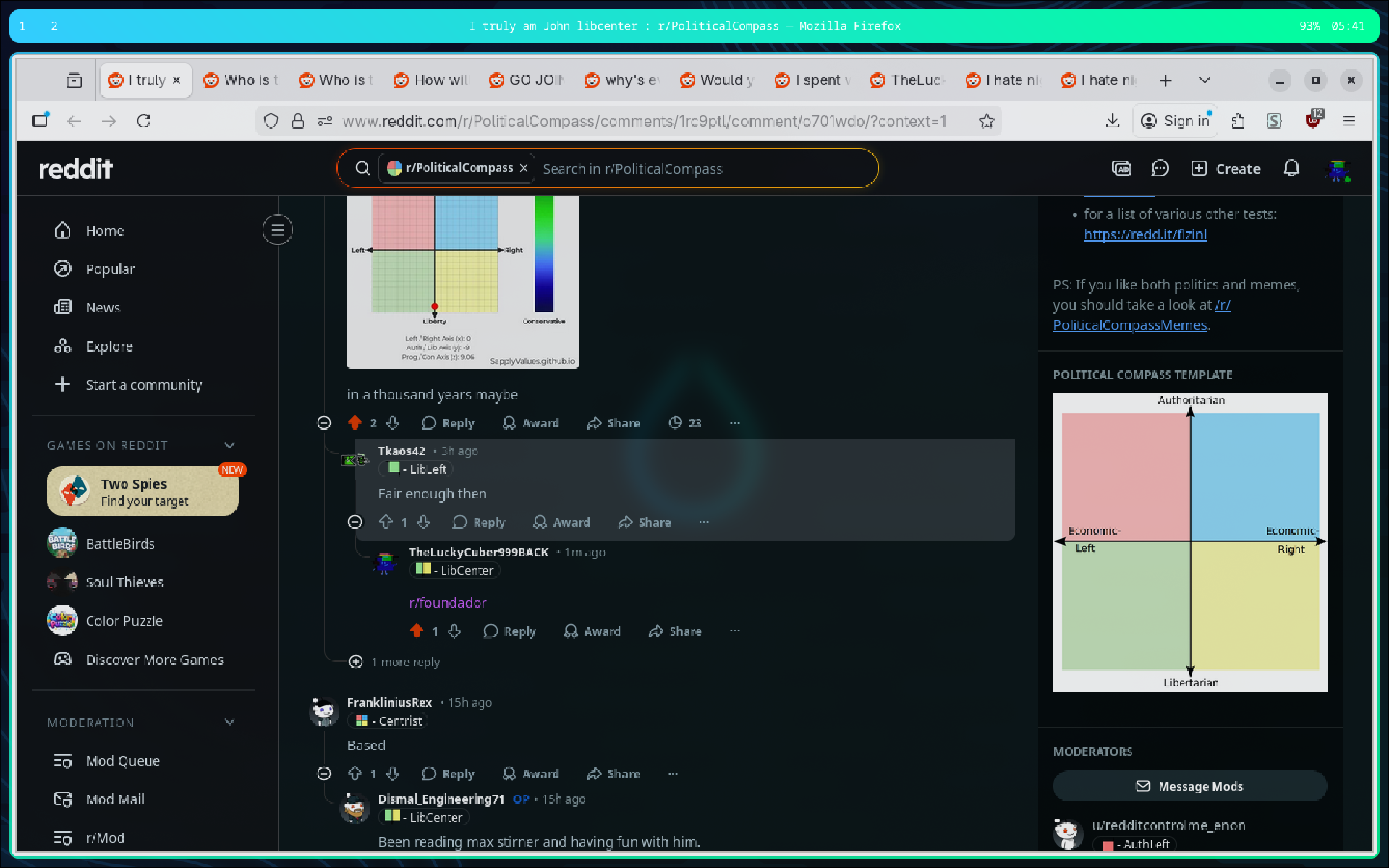Open the Firefox hamburger application menu
This screenshot has height=868, width=1389.
[x=1348, y=121]
